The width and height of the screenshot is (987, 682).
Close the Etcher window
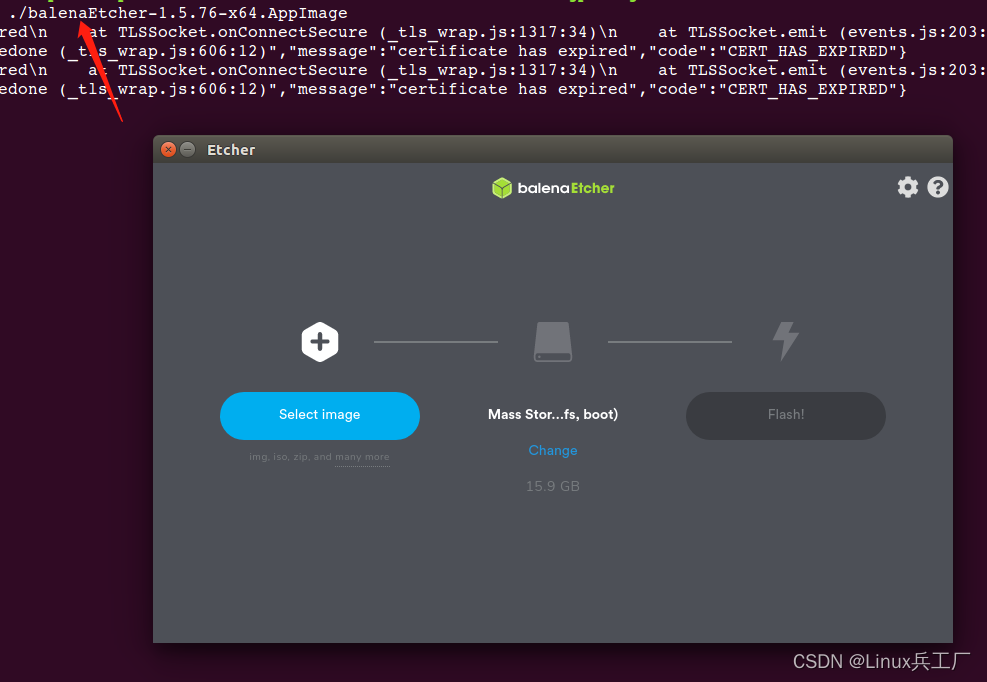tap(168, 149)
